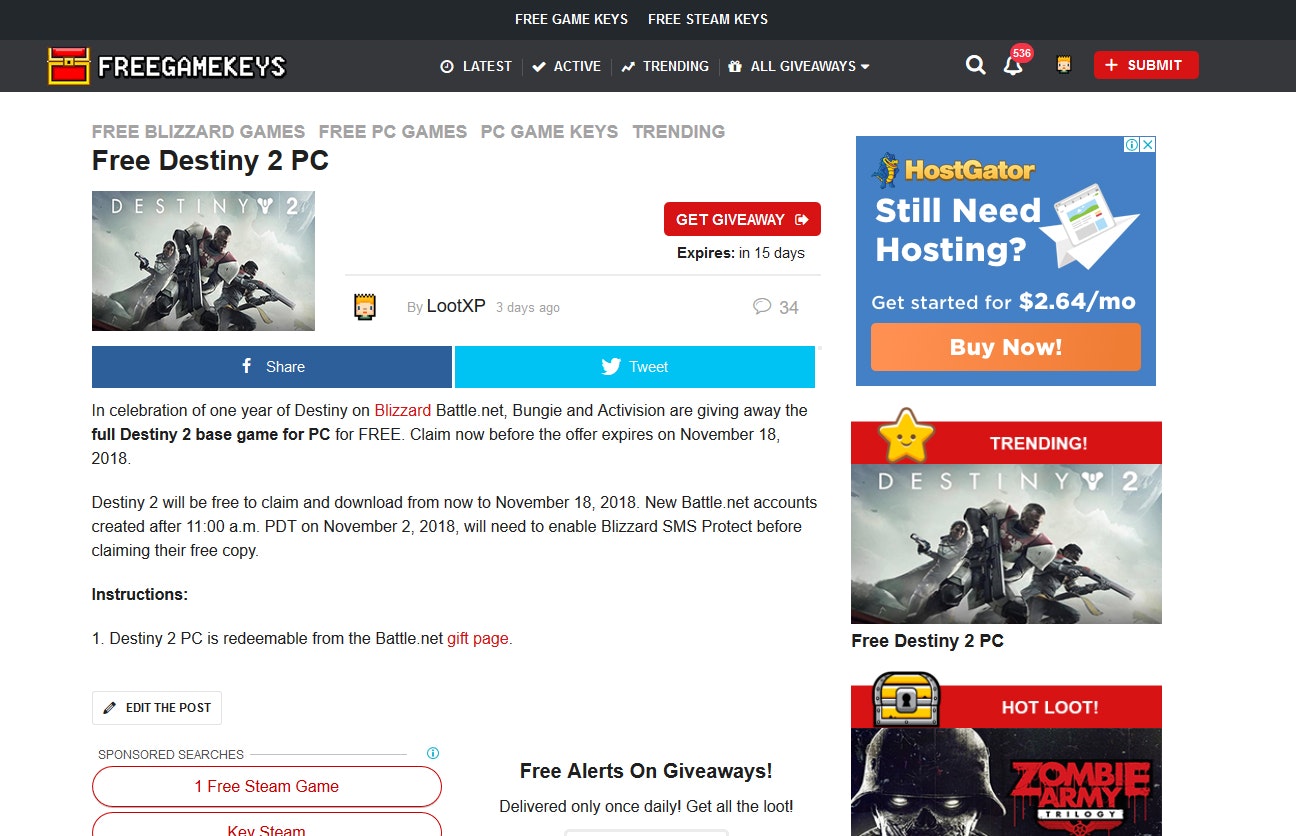This screenshot has height=836, width=1296.
Task: Click the 1 Free Steam Game sponsored button
Action: pyautogui.click(x=266, y=787)
